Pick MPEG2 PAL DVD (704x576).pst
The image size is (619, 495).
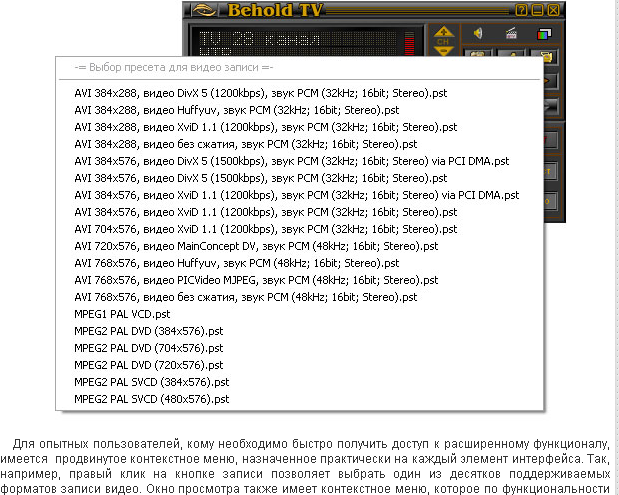tap(148, 348)
